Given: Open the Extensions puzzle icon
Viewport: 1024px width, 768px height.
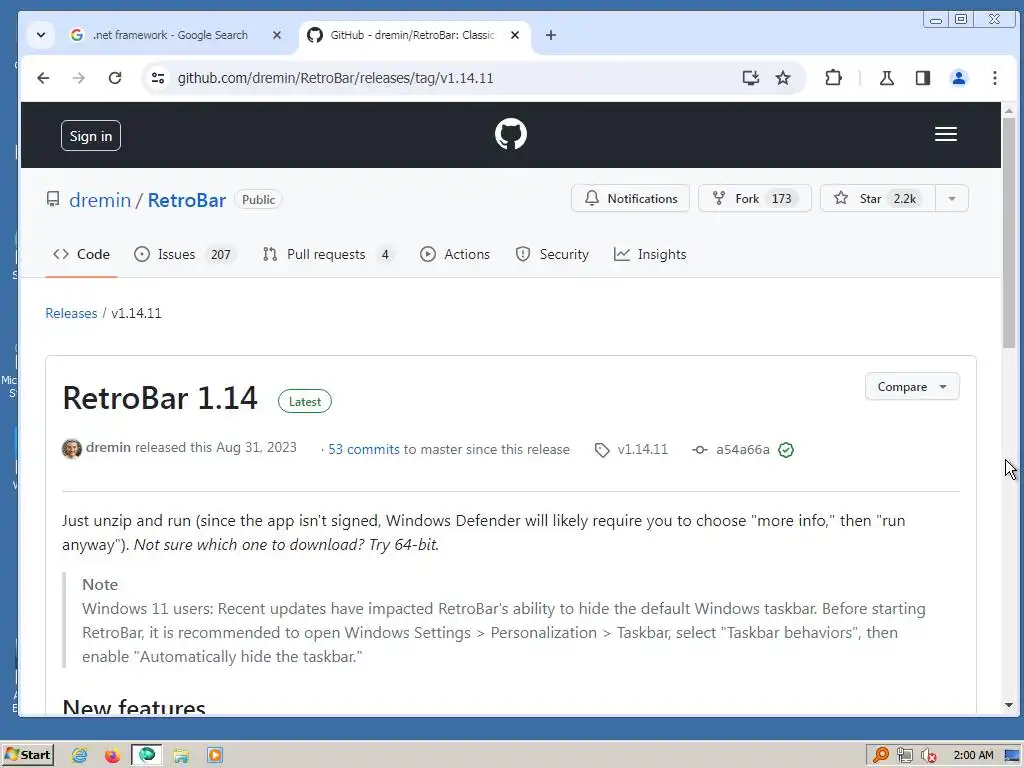Looking at the screenshot, I should click(833, 78).
